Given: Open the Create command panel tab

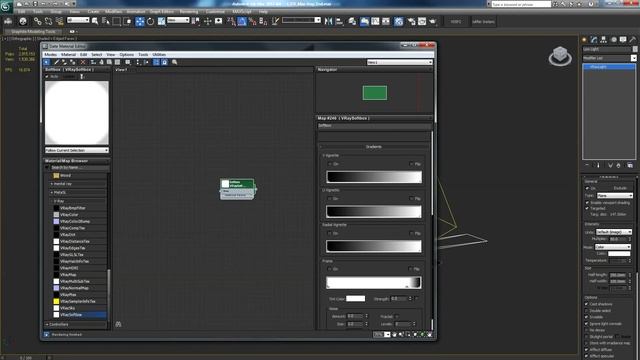Looking at the screenshot, I should (584, 40).
